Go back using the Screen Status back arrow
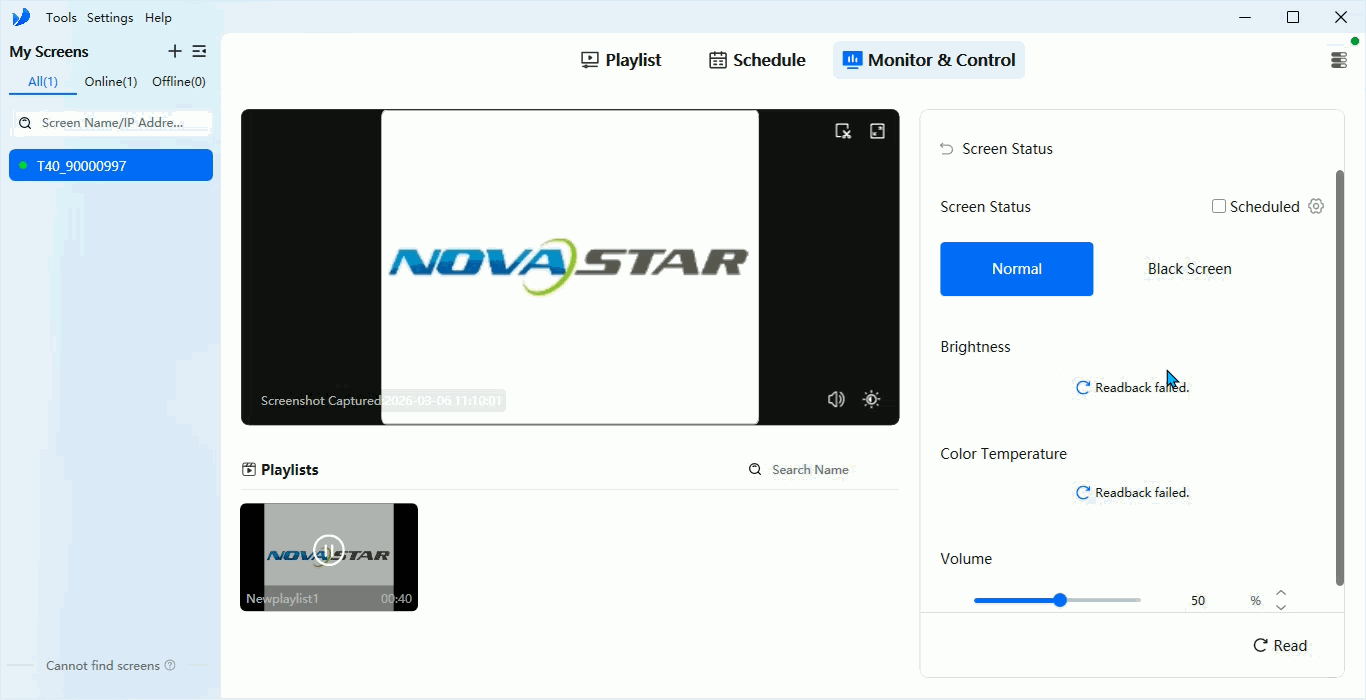 point(946,149)
